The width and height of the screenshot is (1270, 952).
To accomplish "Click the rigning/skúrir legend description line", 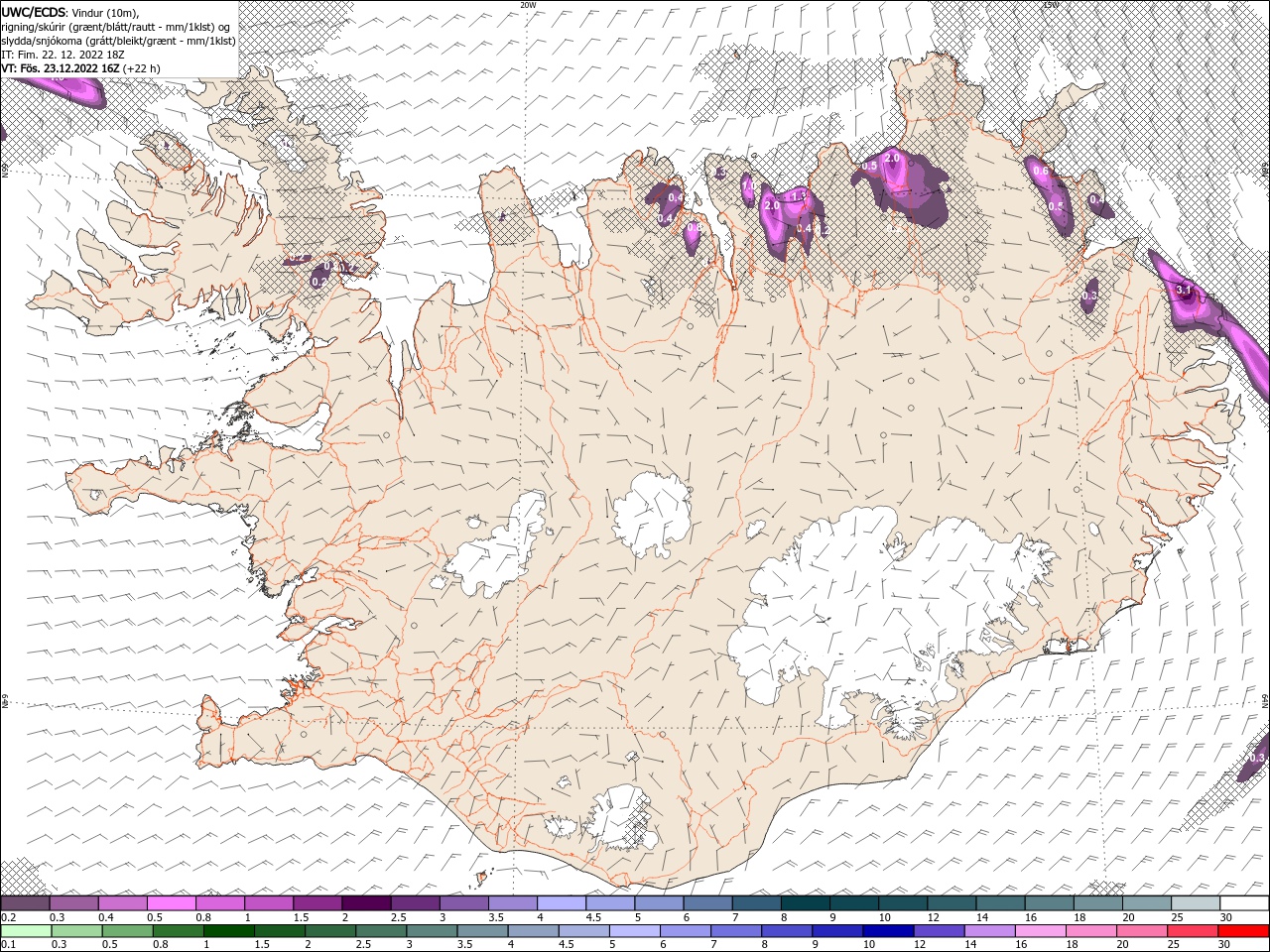I will [x=116, y=26].
